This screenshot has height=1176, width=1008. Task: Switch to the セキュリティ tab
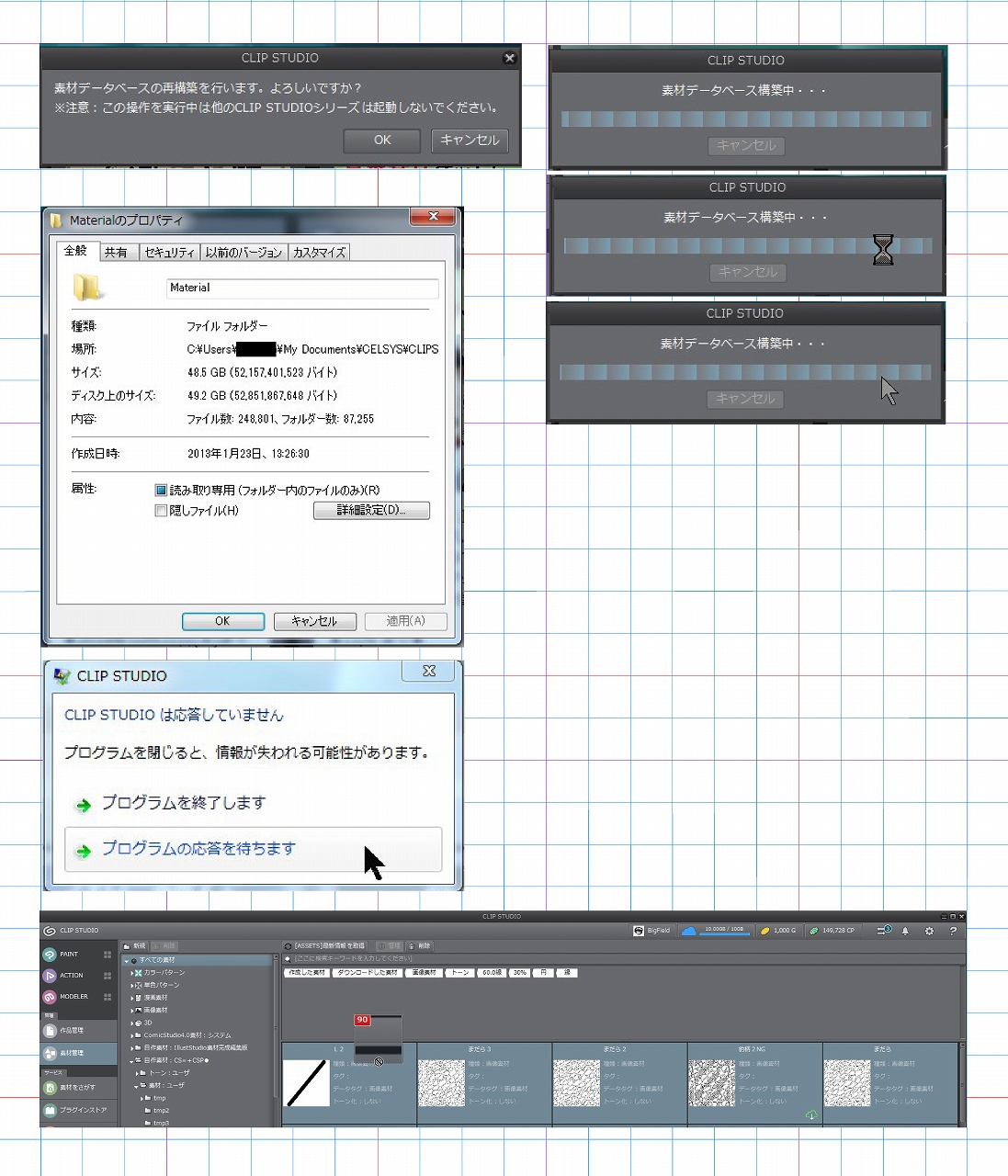pyautogui.click(x=169, y=253)
